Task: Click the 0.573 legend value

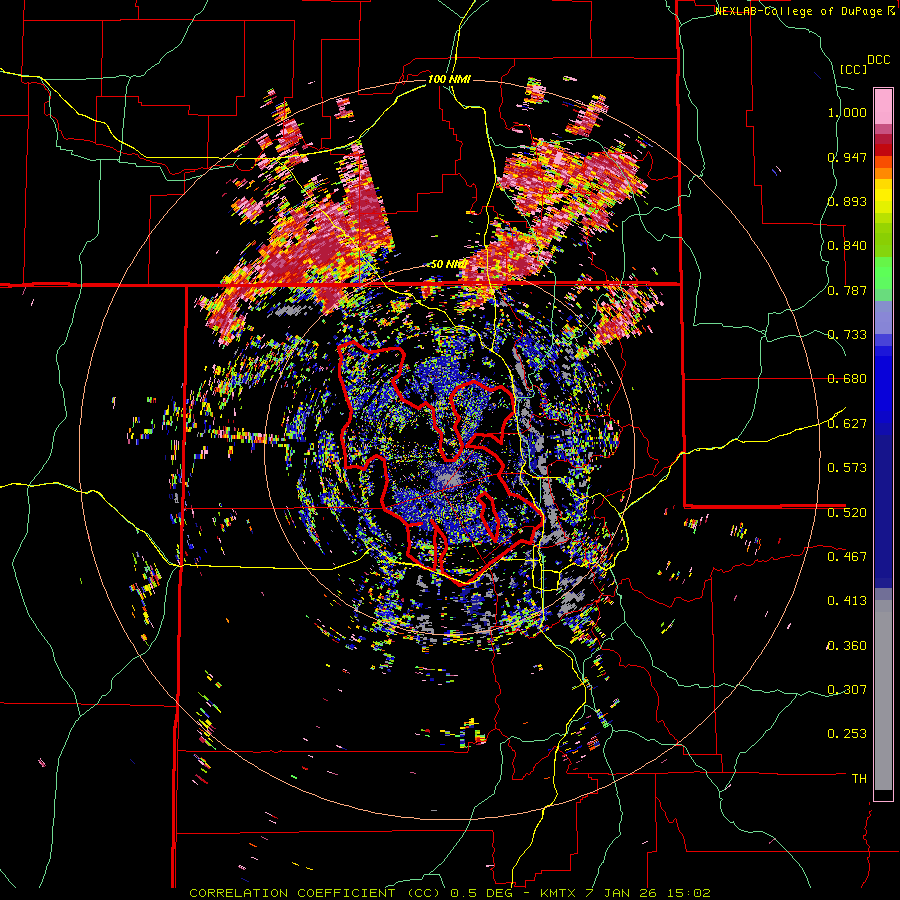Action: pyautogui.click(x=847, y=468)
